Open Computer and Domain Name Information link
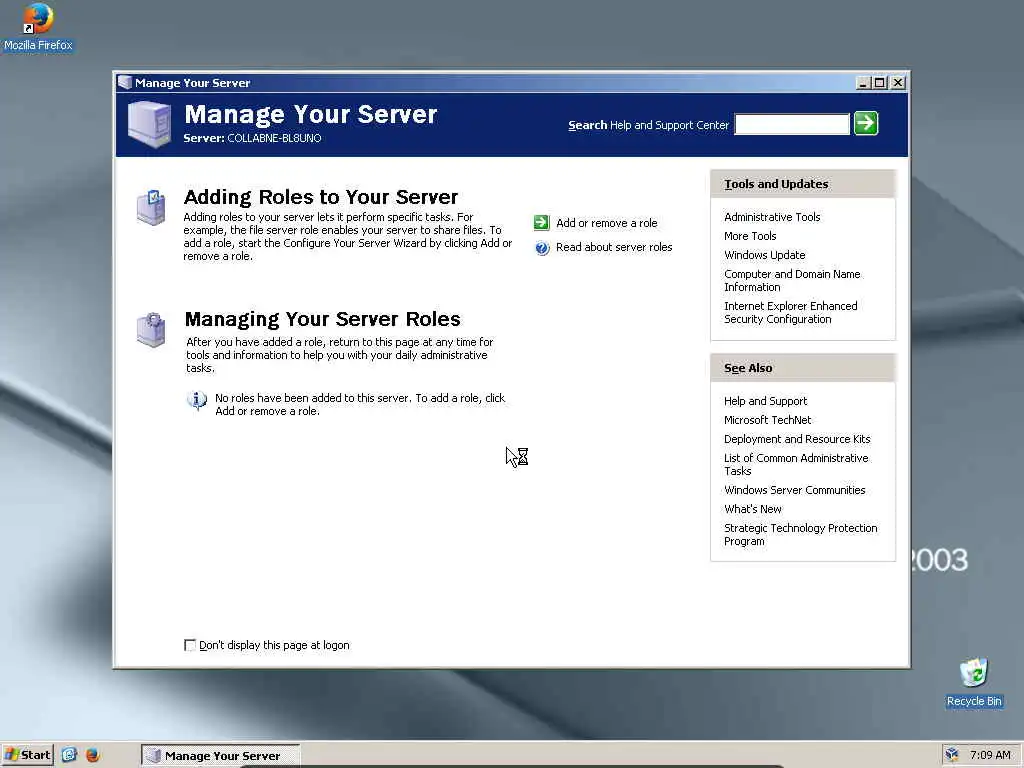The image size is (1024, 768). 792,280
